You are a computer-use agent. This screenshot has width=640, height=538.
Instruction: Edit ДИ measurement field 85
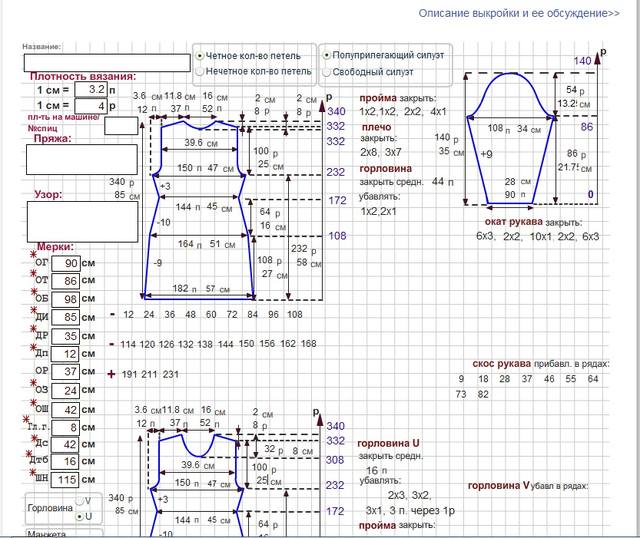click(x=66, y=317)
